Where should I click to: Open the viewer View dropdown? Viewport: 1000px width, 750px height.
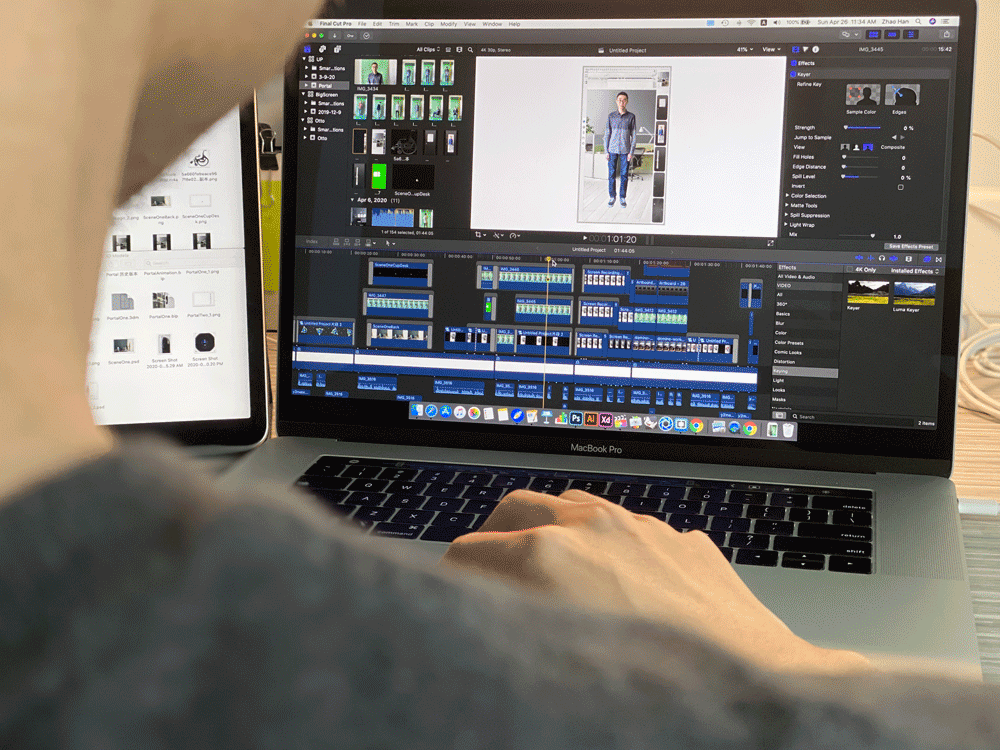coord(771,49)
